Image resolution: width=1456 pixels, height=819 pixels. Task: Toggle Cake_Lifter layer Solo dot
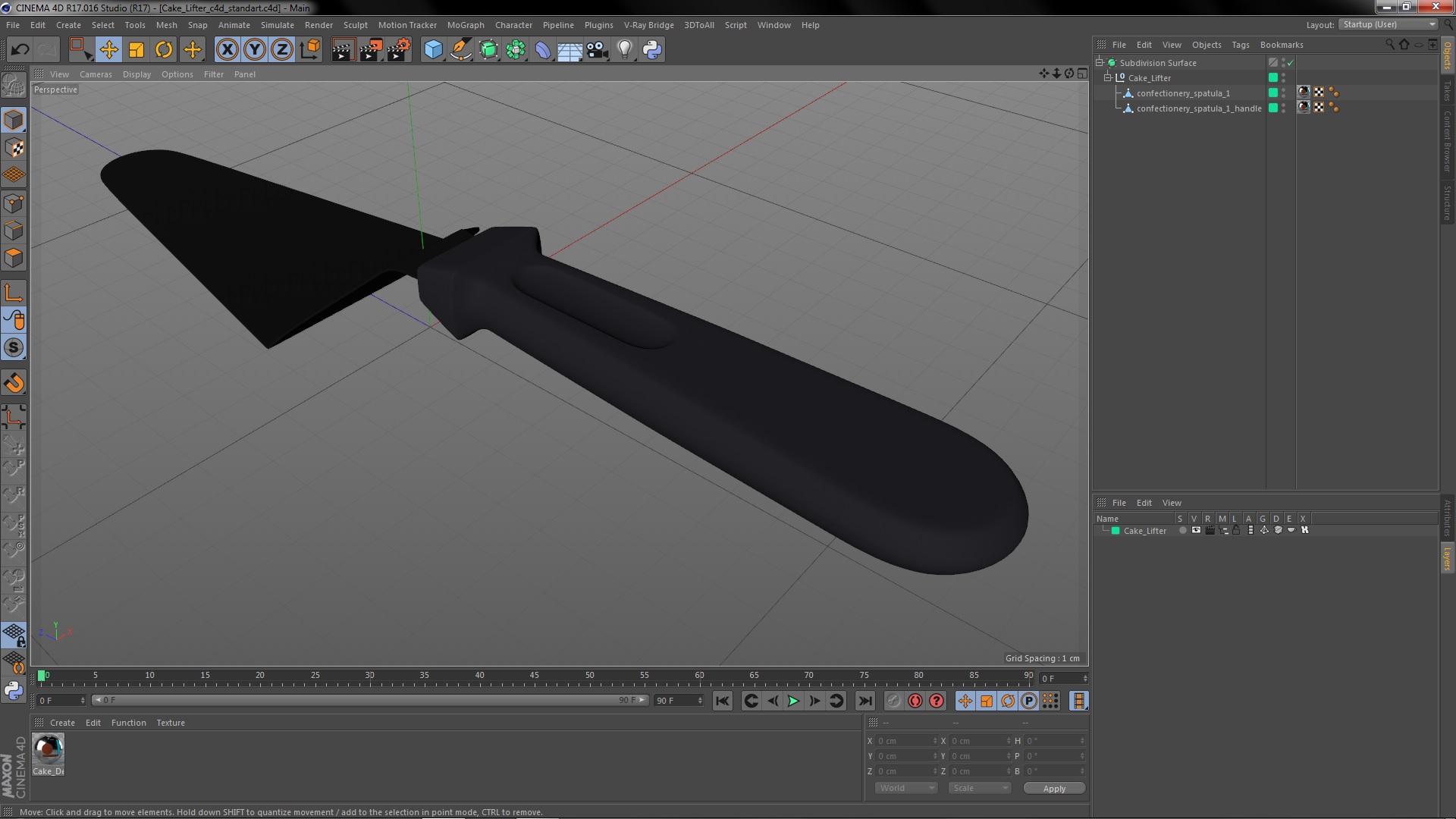pyautogui.click(x=1182, y=531)
